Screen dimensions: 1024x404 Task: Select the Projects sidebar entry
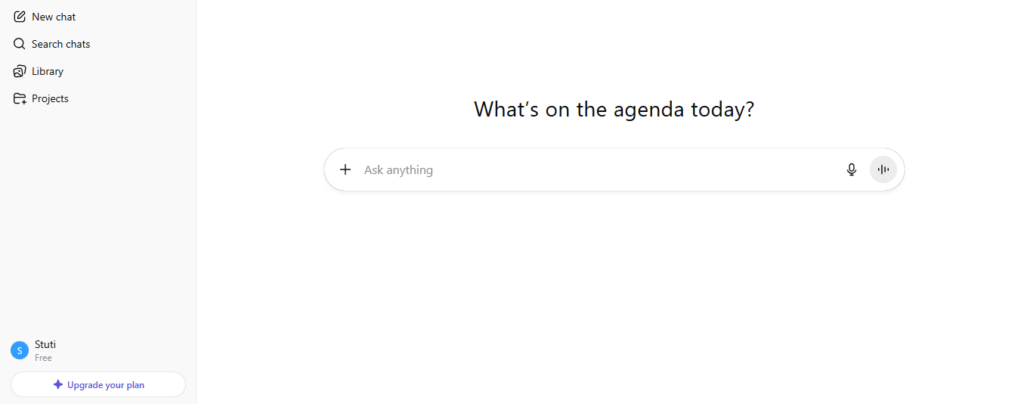[50, 98]
